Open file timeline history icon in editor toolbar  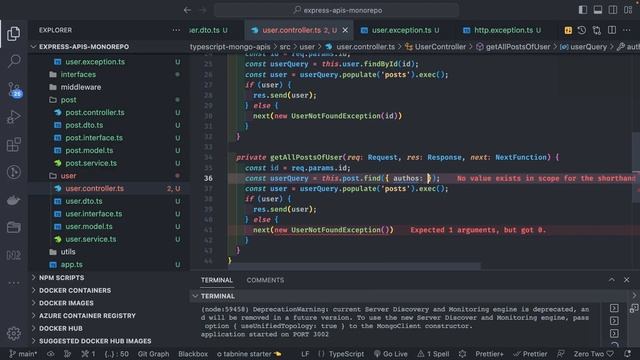[582, 30]
